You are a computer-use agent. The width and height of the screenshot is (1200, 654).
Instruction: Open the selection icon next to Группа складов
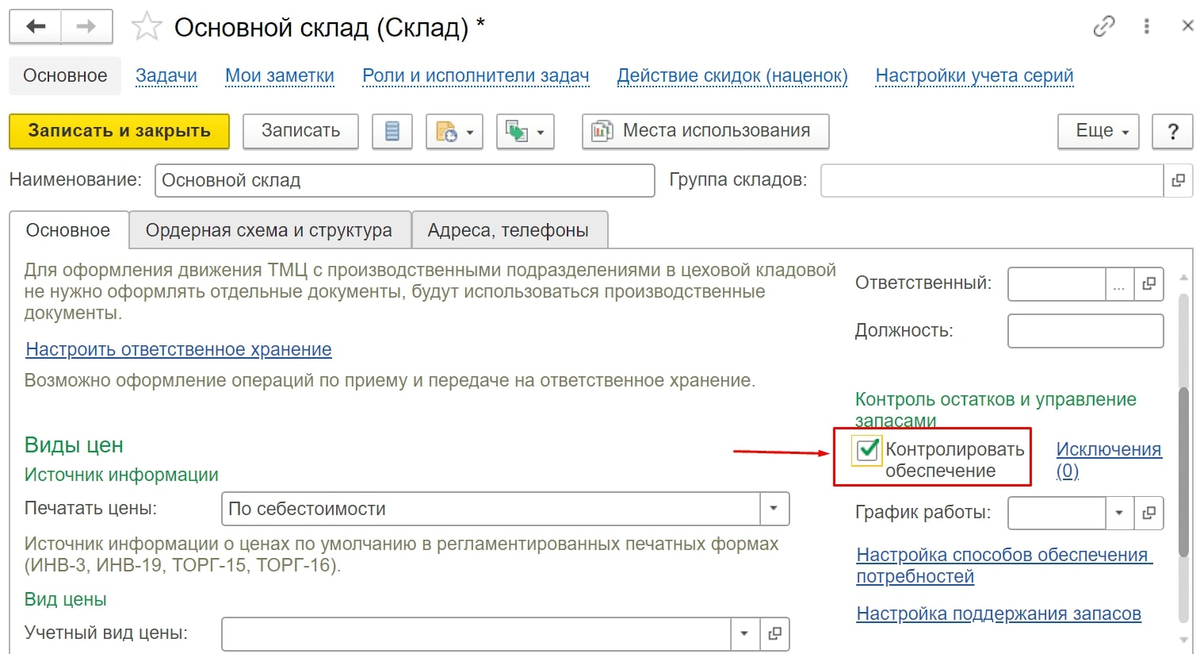[x=1179, y=181]
